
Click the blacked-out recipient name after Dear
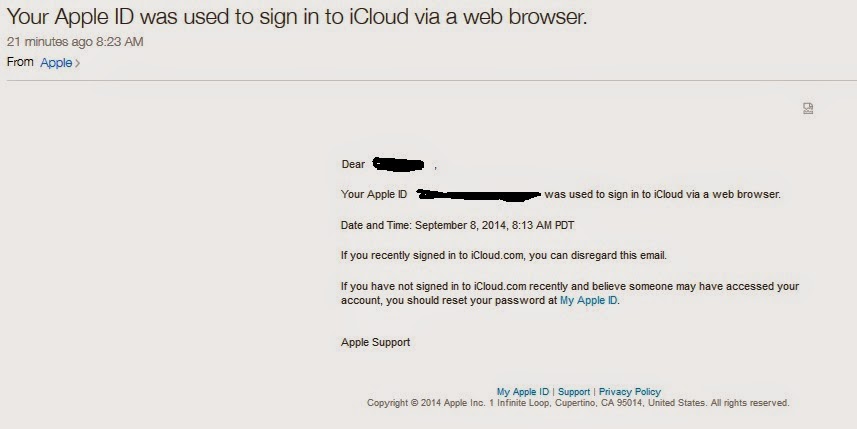(x=398, y=163)
